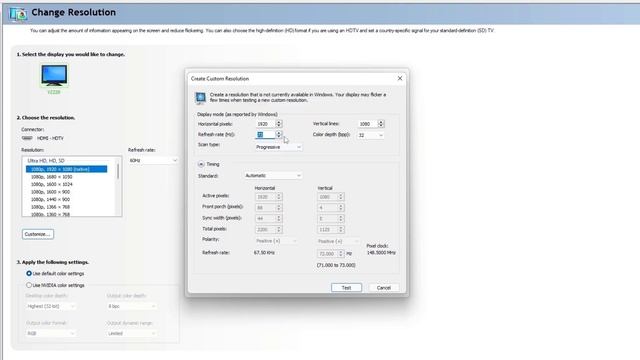The height and width of the screenshot is (360, 640).
Task: Open the Horizontal Polarity dropdown
Action: pos(276,241)
